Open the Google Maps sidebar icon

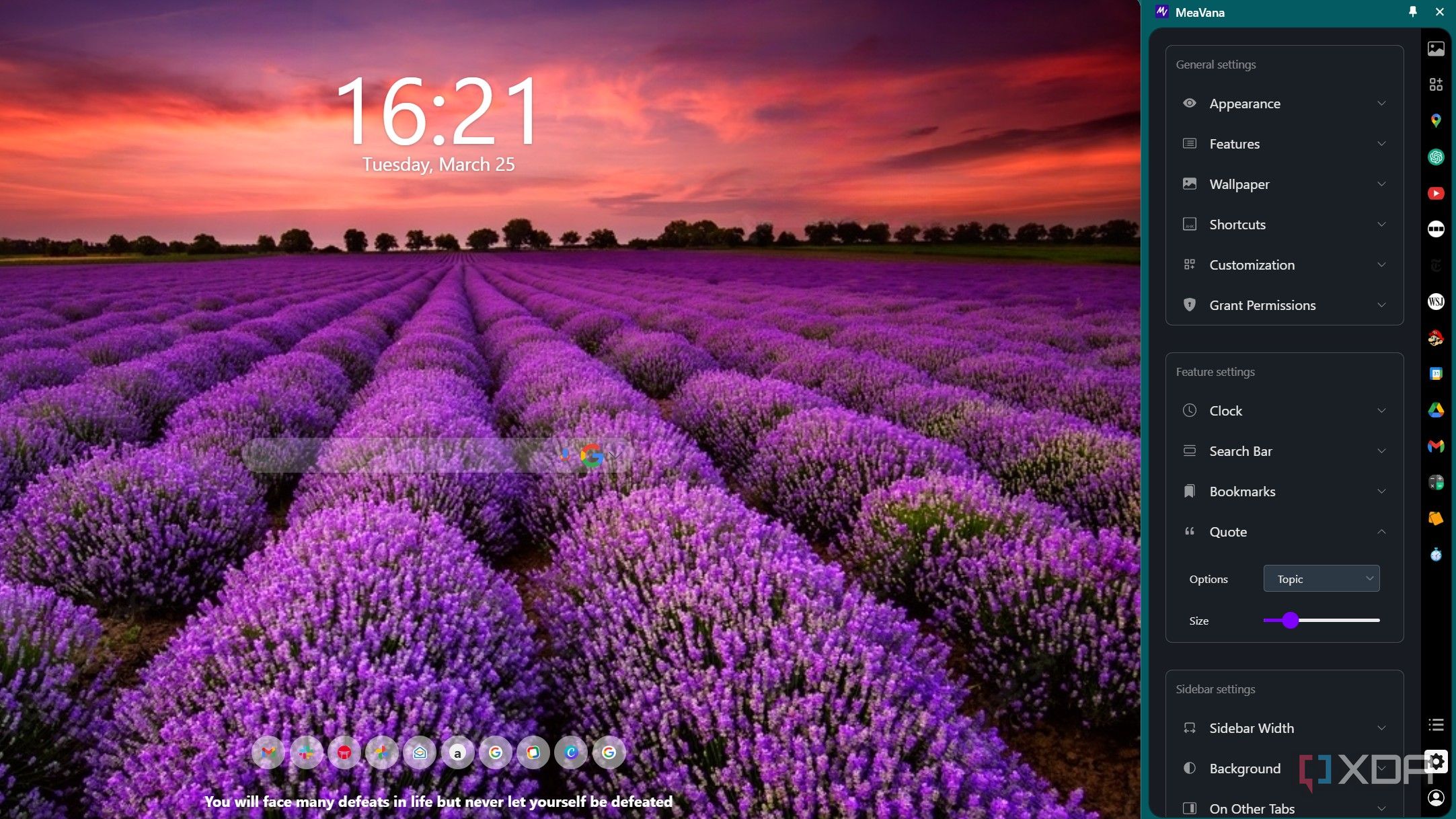point(1435,121)
